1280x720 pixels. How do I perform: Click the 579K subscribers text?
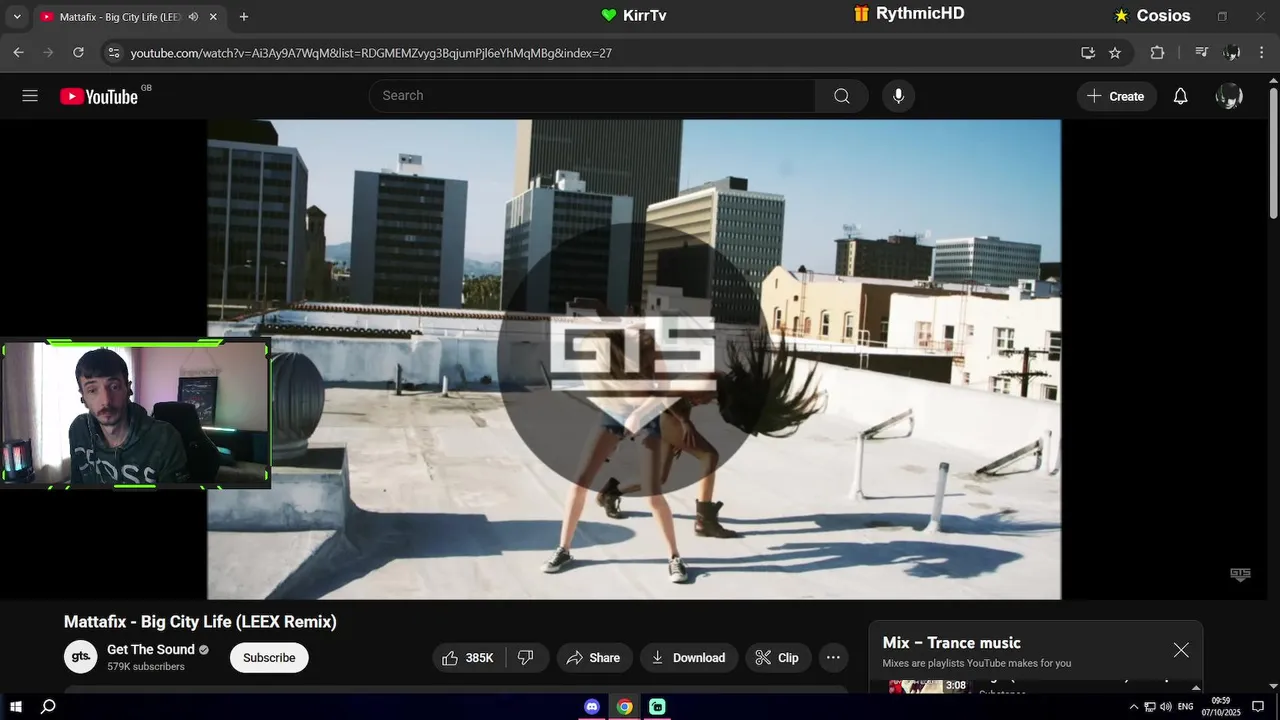pyautogui.click(x=146, y=667)
